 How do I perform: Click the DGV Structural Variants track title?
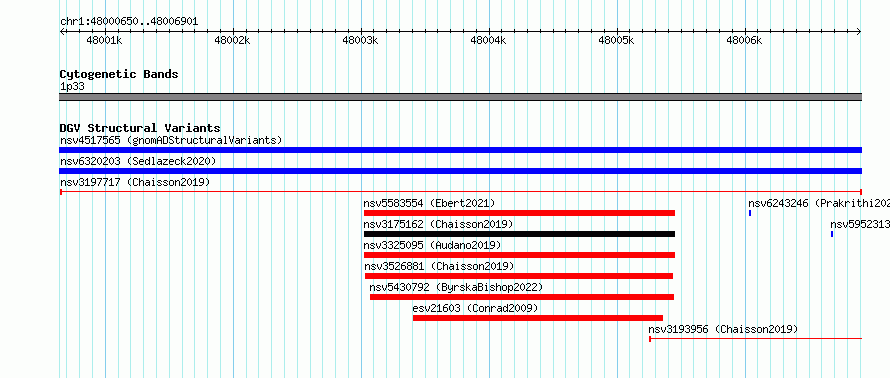[140, 128]
